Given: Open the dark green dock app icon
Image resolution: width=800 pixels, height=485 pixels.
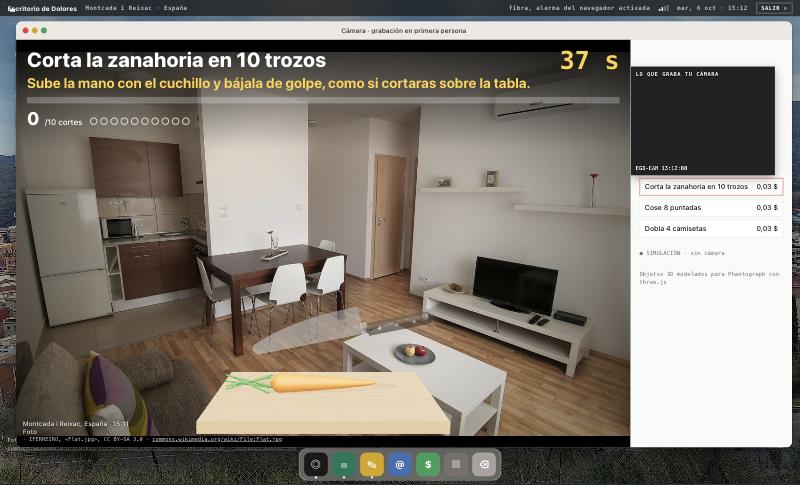Looking at the screenshot, I should click(343, 464).
